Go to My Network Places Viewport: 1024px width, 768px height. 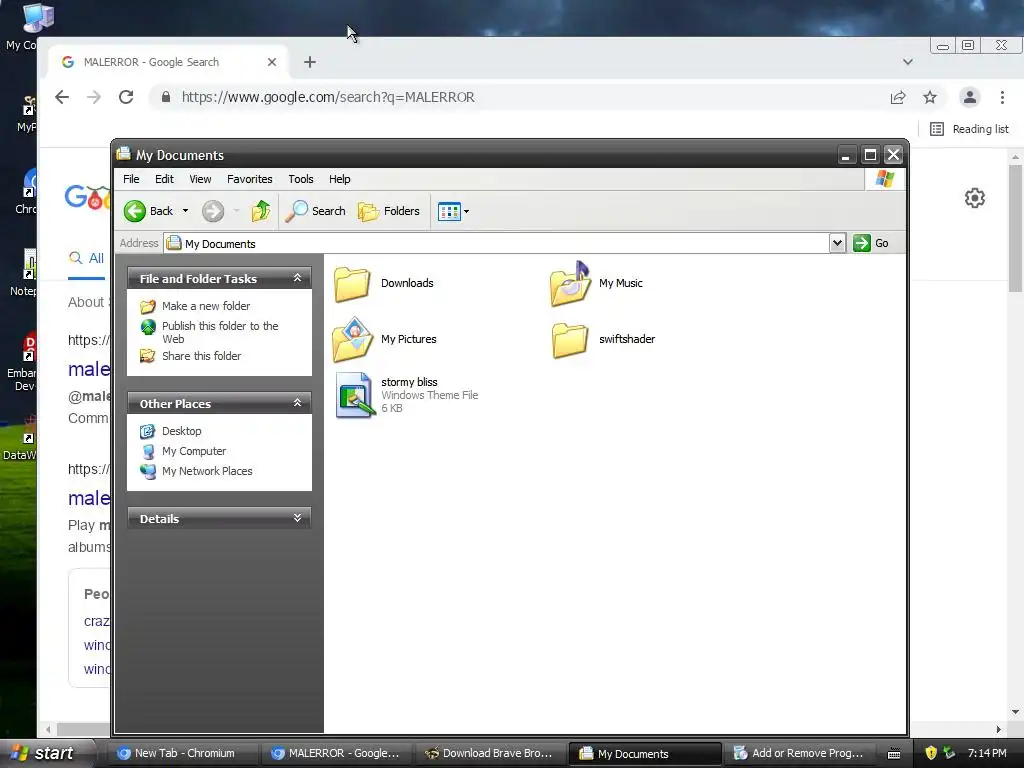(x=206, y=471)
